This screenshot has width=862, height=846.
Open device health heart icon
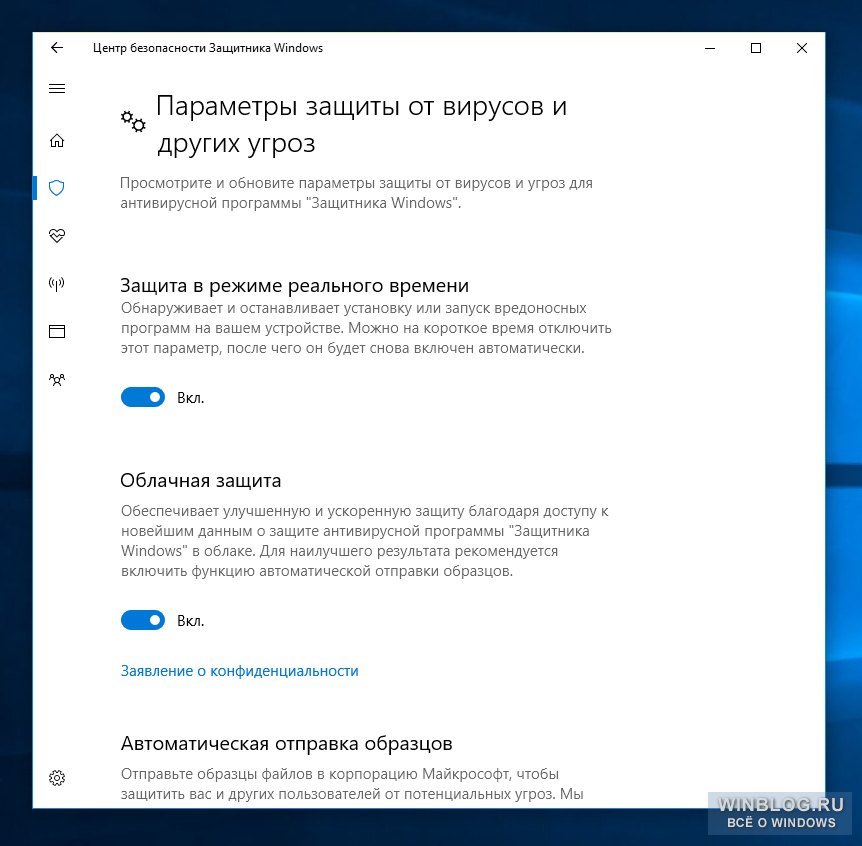coord(57,236)
